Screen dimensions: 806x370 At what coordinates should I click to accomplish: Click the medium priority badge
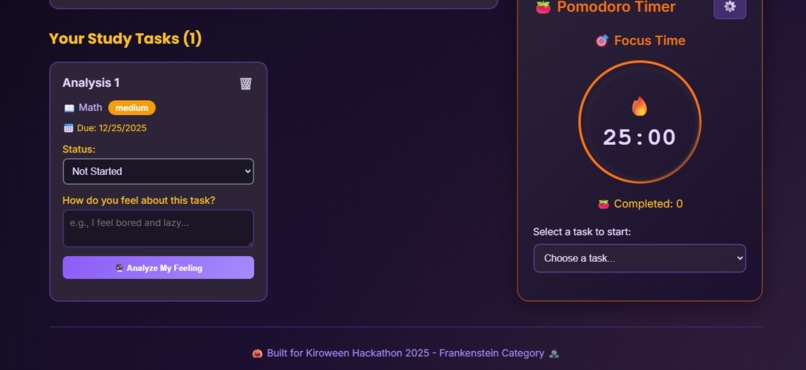[x=132, y=108]
